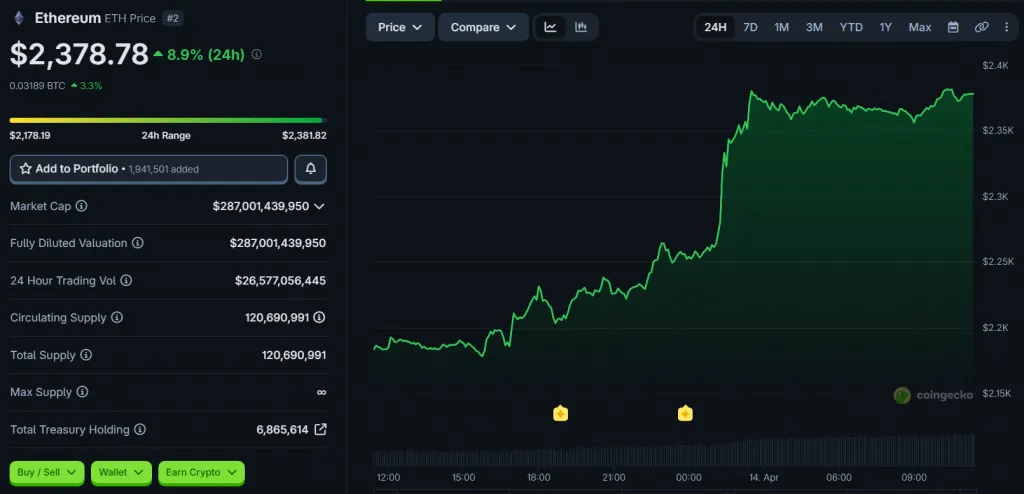Open the Earn Crypto dropdown
Screen dimensions: 1024x494
click(x=201, y=472)
